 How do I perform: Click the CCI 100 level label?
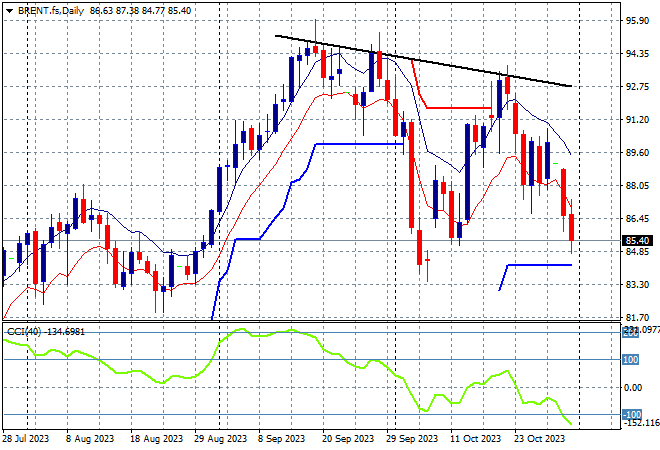[631, 360]
